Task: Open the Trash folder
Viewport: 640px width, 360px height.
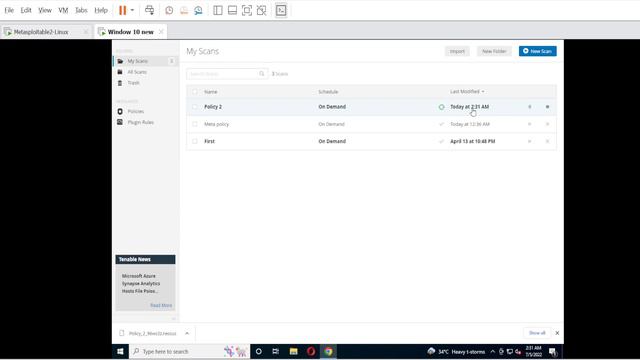Action: [x=133, y=83]
